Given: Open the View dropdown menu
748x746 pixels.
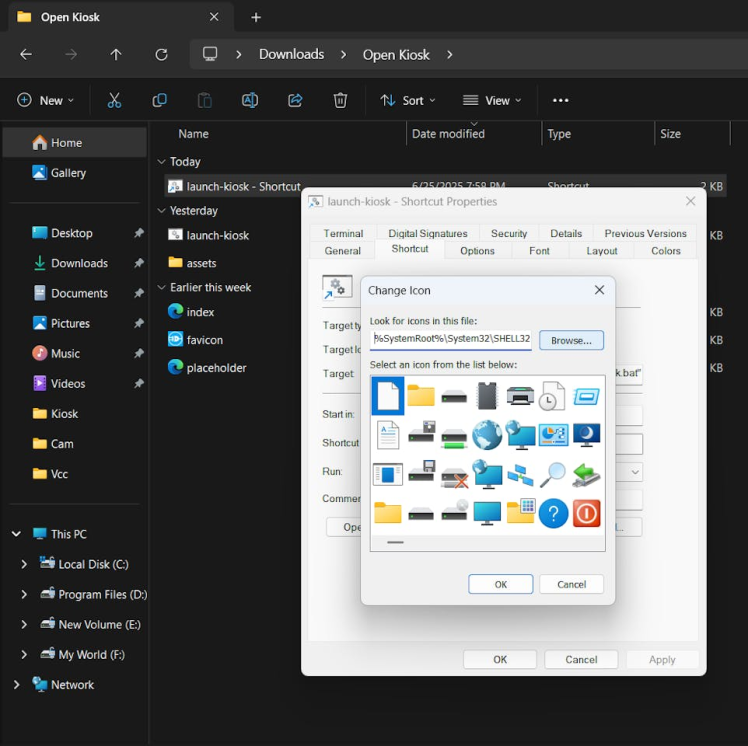Looking at the screenshot, I should tap(491, 100).
